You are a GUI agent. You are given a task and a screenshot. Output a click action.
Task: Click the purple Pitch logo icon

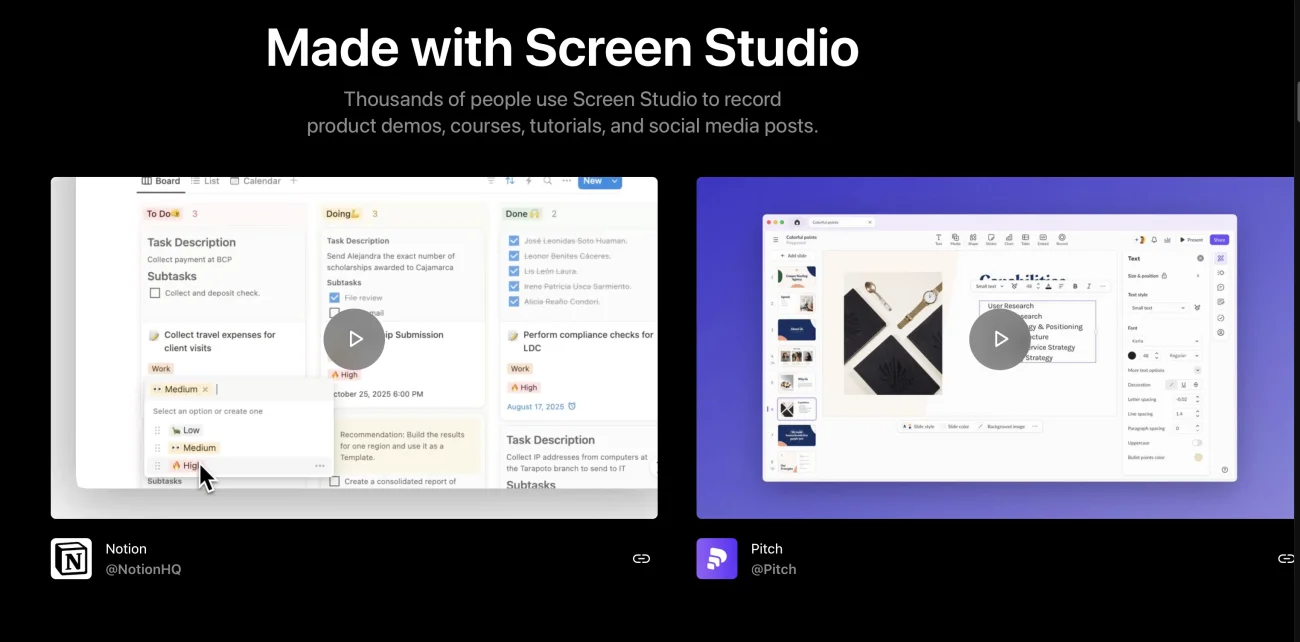coord(716,559)
